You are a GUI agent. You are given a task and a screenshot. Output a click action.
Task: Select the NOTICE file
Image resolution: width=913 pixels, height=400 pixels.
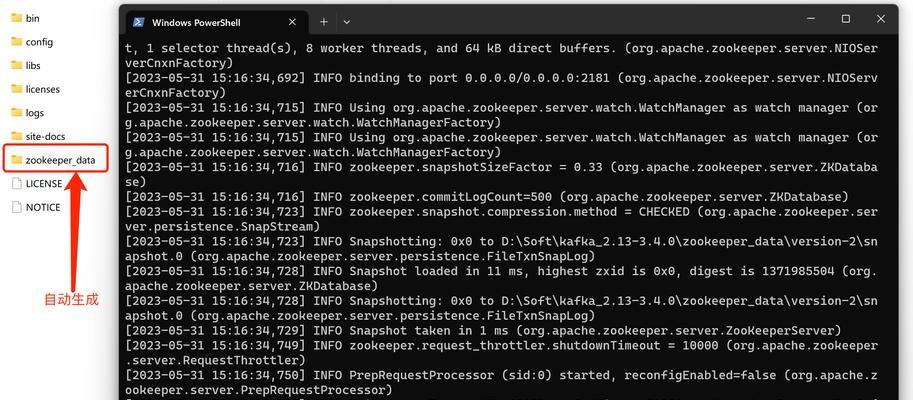click(36, 207)
